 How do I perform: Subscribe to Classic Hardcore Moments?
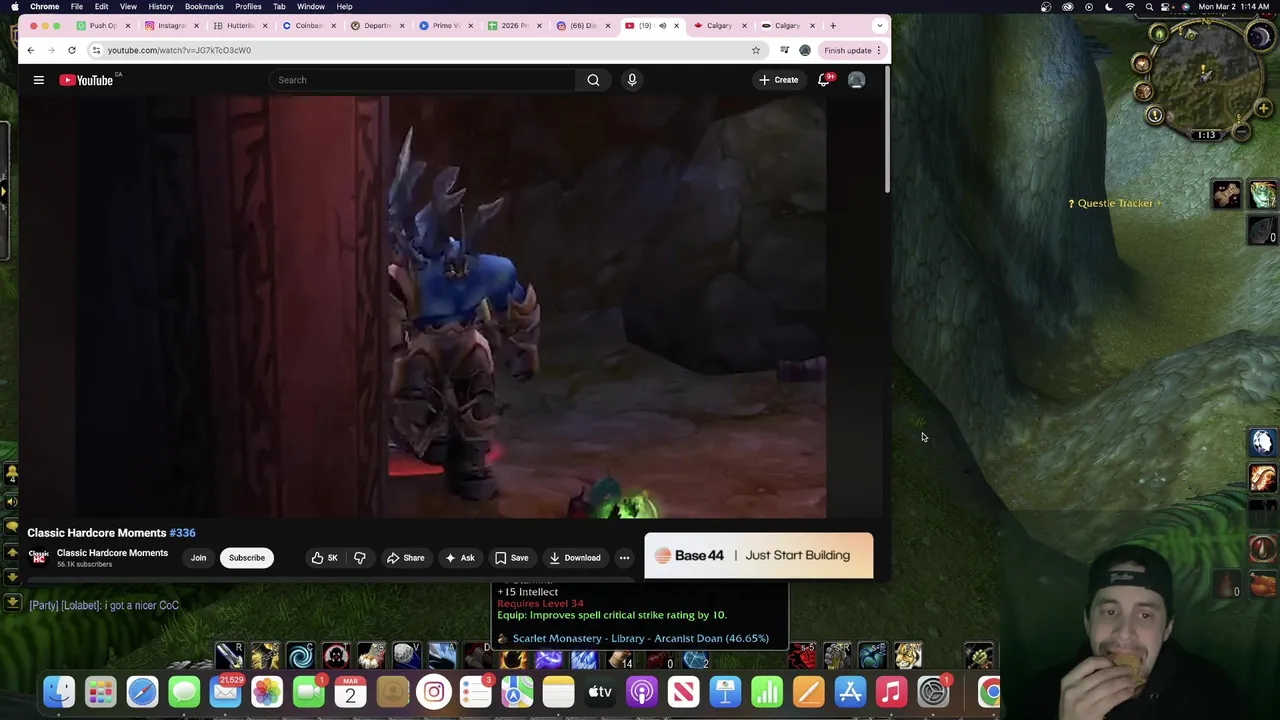pos(247,558)
